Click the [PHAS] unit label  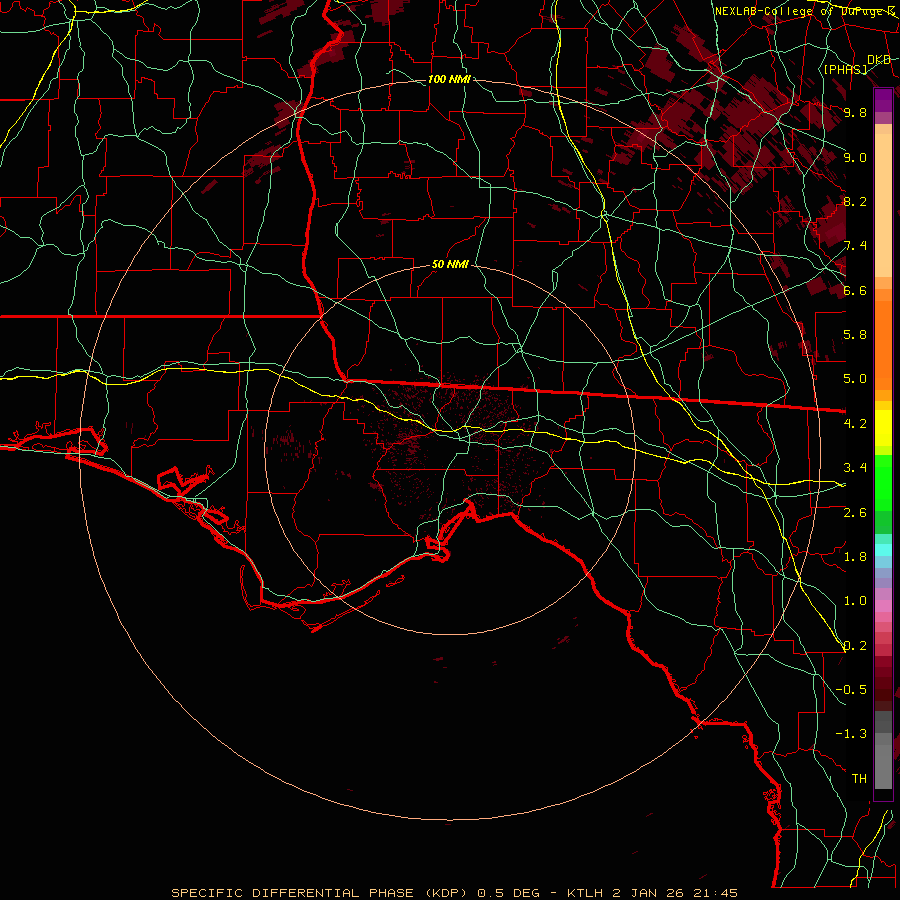pyautogui.click(x=845, y=69)
